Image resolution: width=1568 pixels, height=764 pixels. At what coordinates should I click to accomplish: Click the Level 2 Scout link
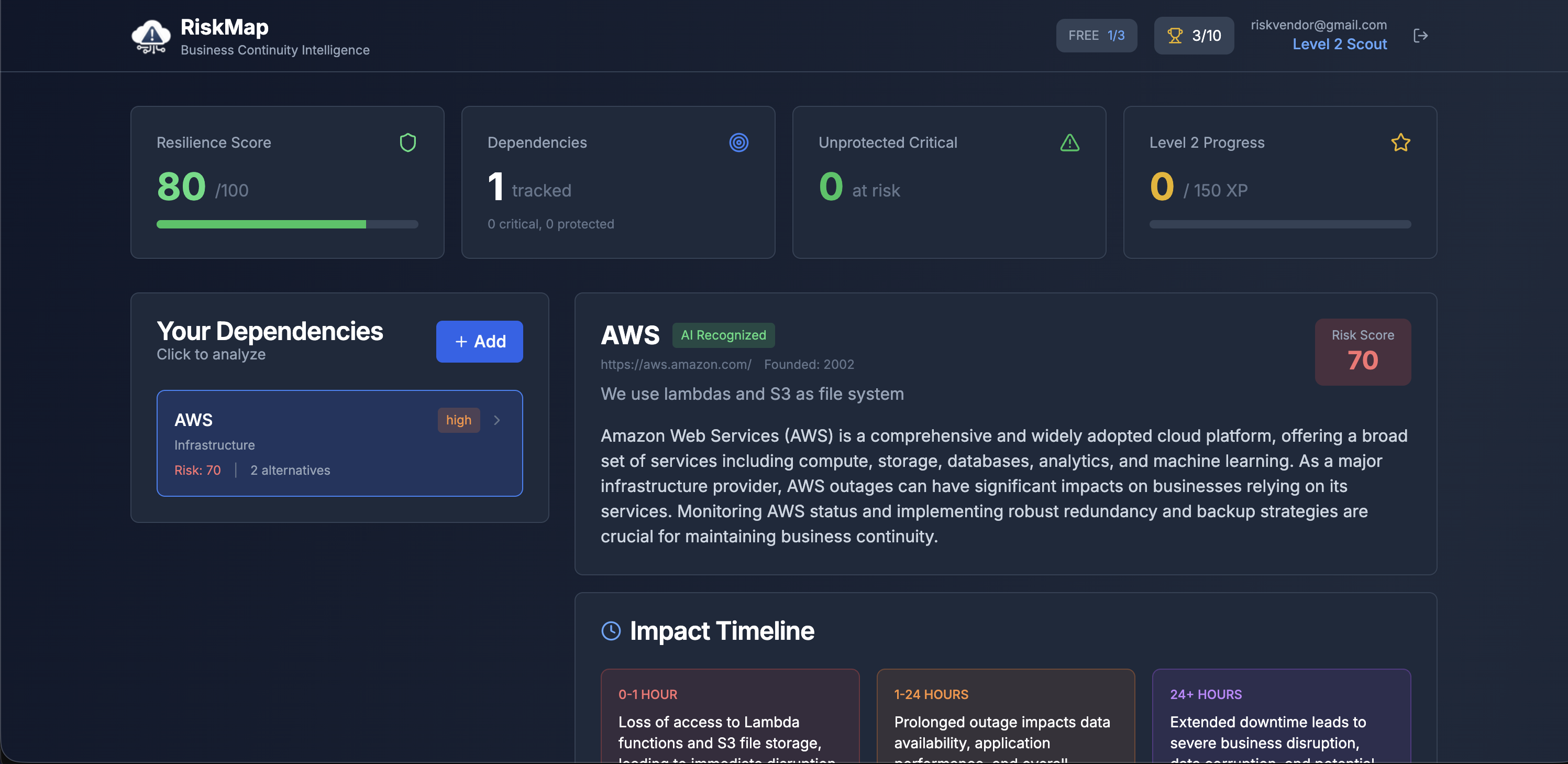coord(1339,45)
